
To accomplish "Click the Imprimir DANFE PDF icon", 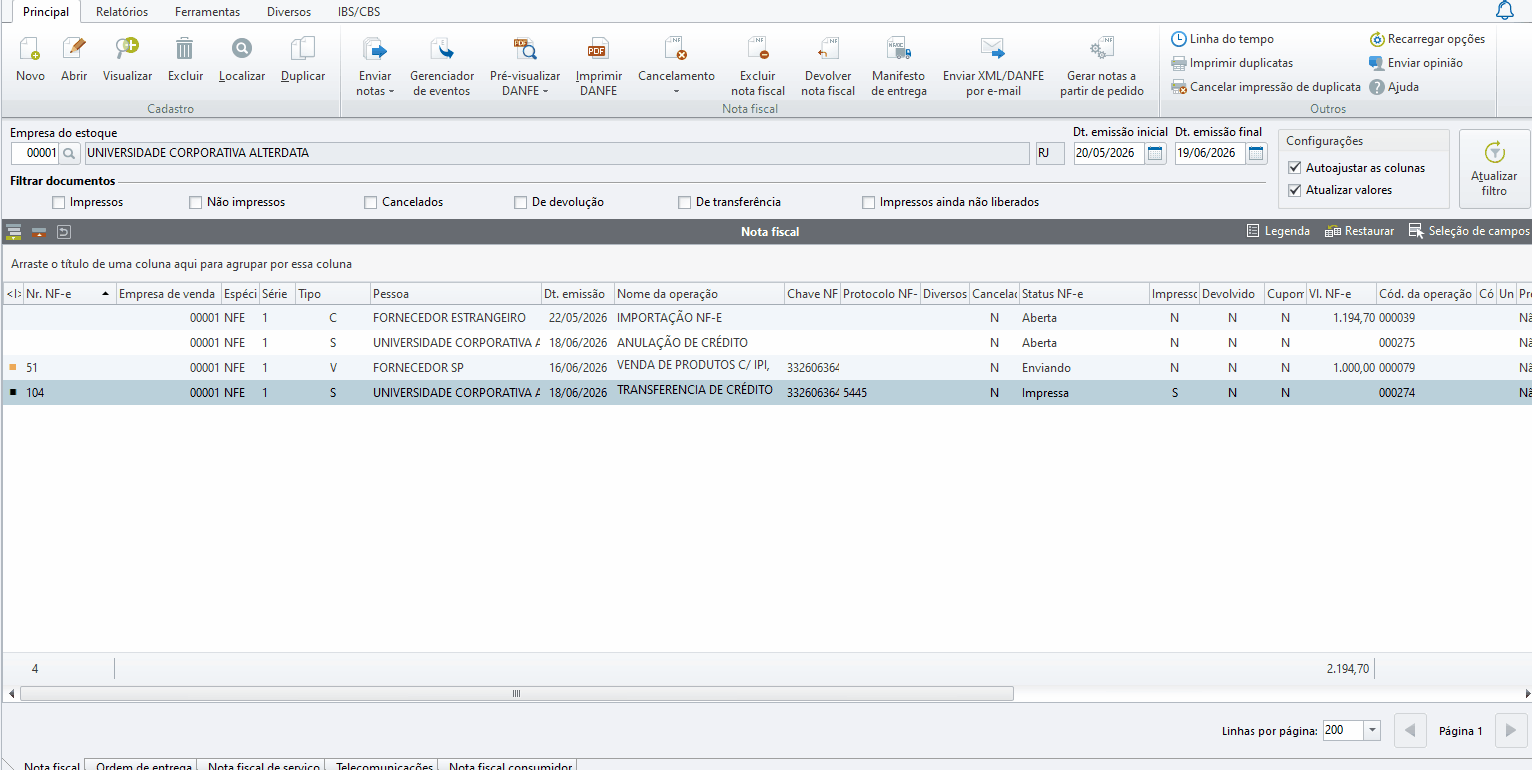I will pyautogui.click(x=598, y=49).
